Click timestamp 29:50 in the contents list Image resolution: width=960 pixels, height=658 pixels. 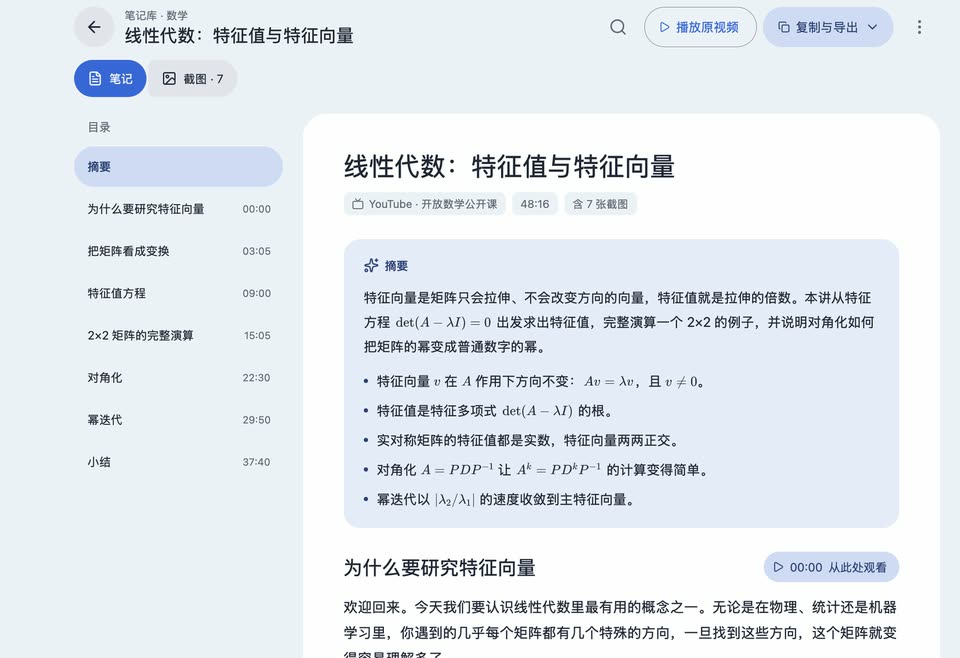(x=257, y=420)
